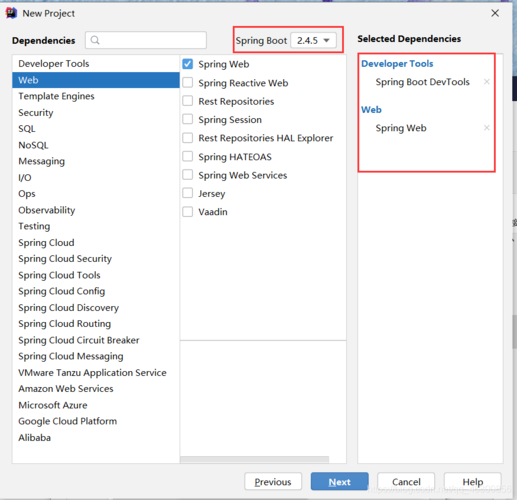This screenshot has height=500, width=517.
Task: Check the Vaadin dependency checkbox
Action: 188,212
